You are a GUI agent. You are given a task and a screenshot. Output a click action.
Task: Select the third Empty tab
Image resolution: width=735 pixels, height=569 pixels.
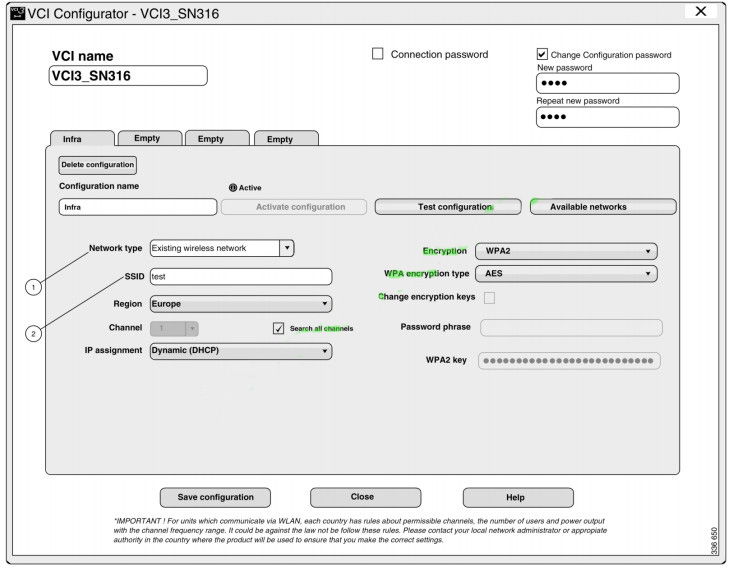pyautogui.click(x=286, y=139)
